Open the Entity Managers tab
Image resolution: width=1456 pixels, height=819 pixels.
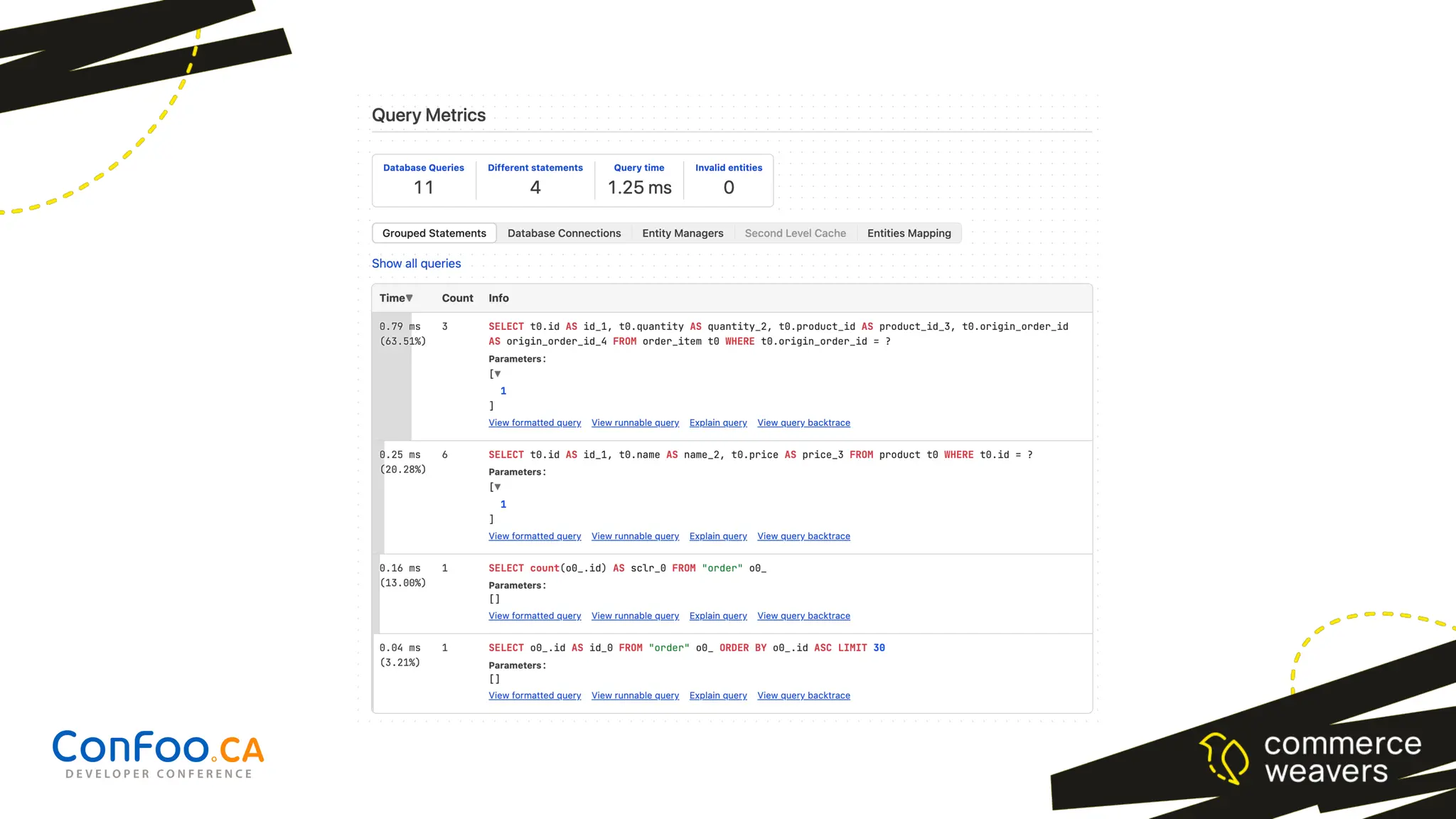(x=682, y=233)
